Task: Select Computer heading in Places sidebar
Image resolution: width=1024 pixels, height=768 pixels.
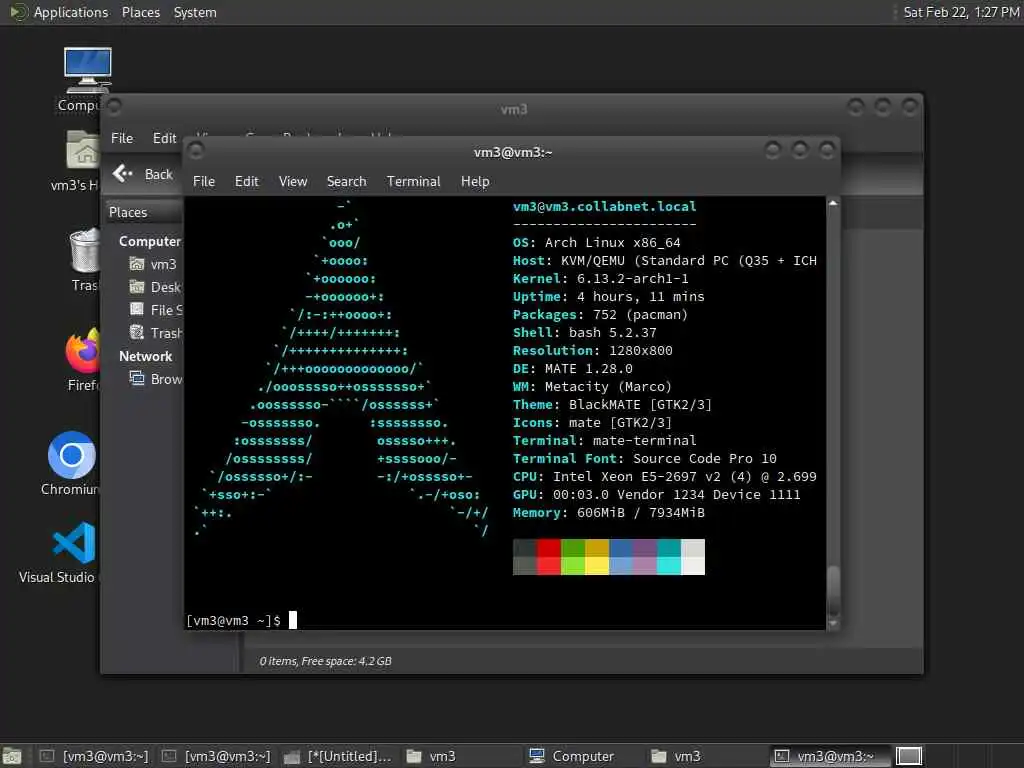Action: tap(150, 241)
